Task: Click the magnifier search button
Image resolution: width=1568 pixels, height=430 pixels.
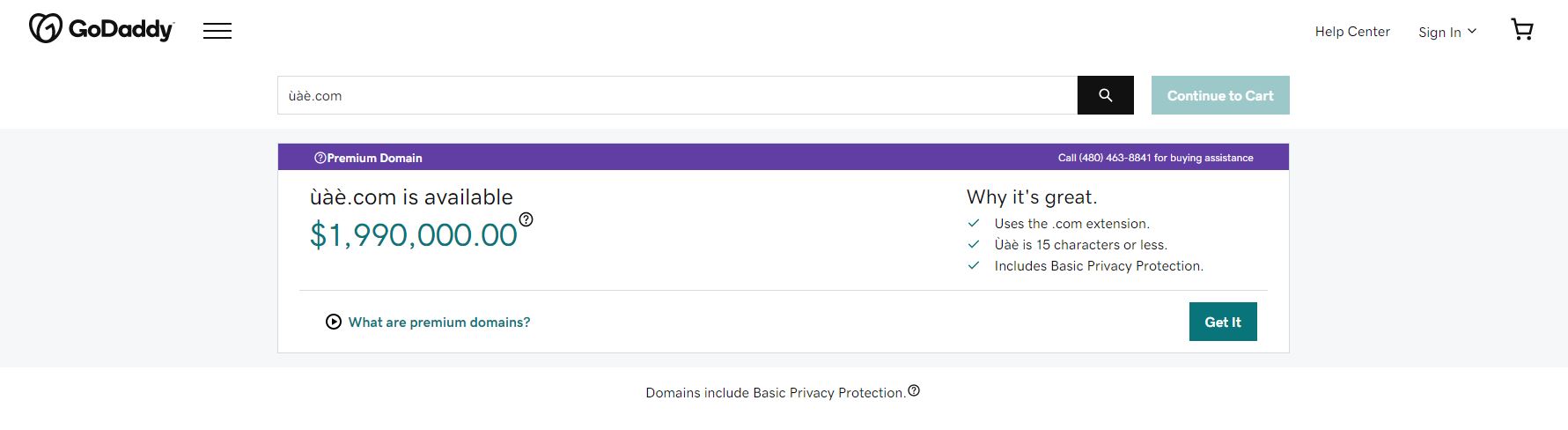Action: click(1105, 95)
